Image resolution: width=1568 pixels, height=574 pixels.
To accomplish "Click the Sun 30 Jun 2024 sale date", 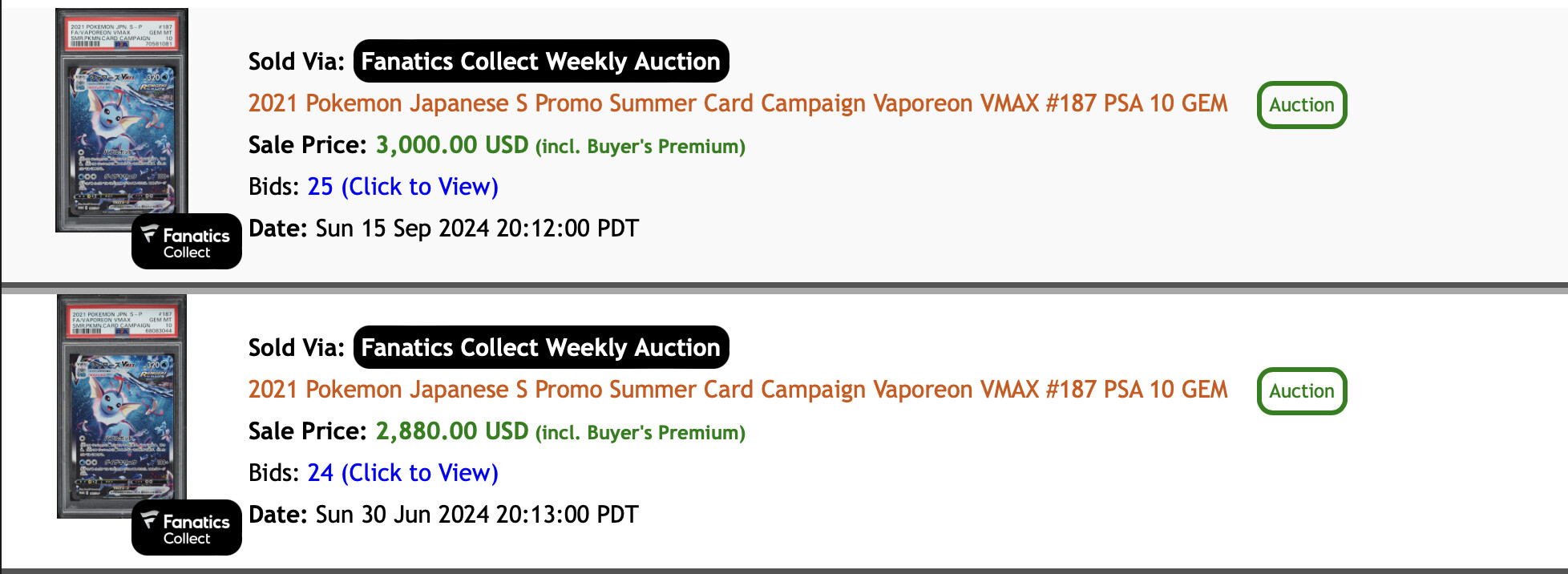I will click(477, 515).
